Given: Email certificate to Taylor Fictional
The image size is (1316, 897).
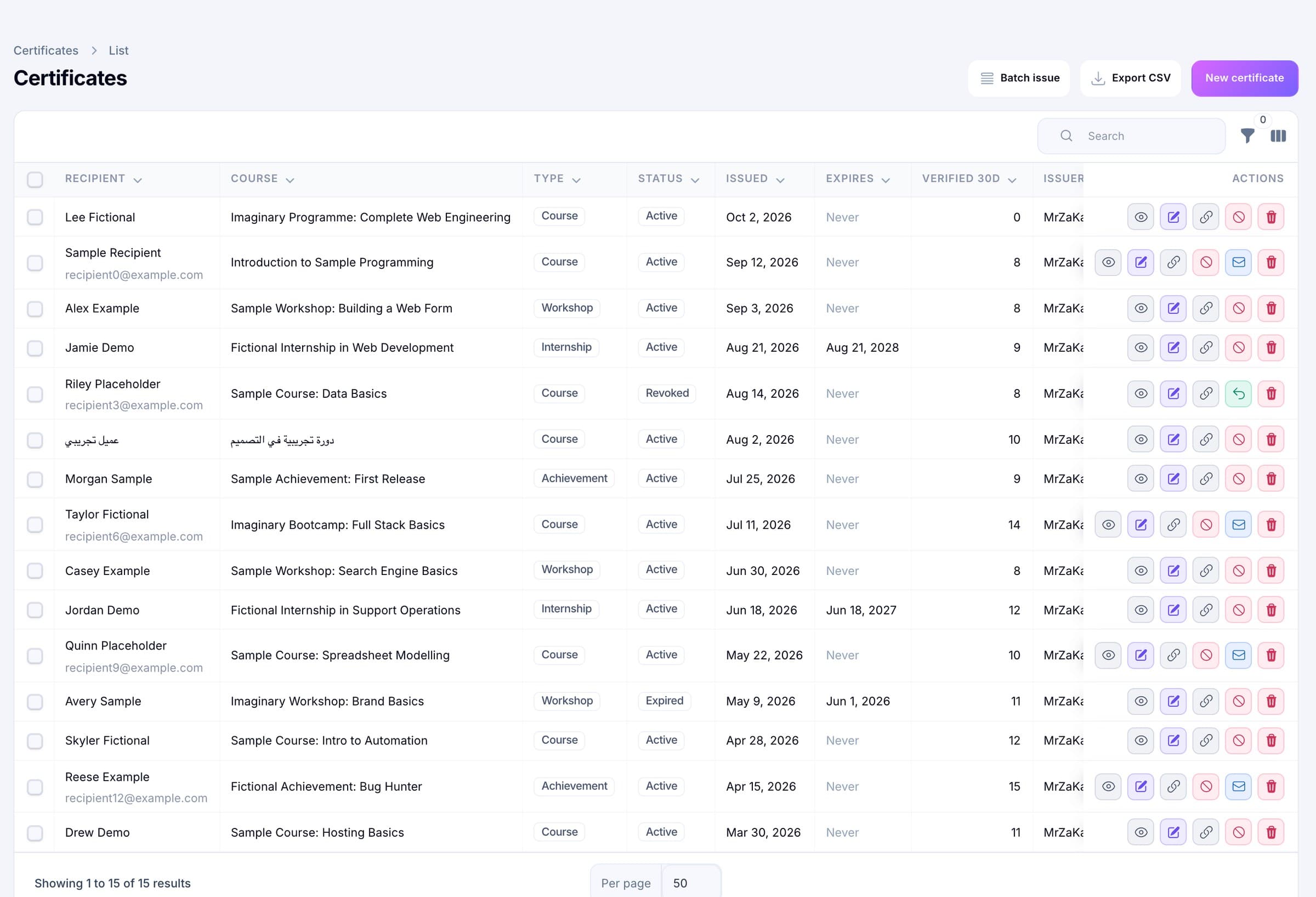Looking at the screenshot, I should (1239, 524).
